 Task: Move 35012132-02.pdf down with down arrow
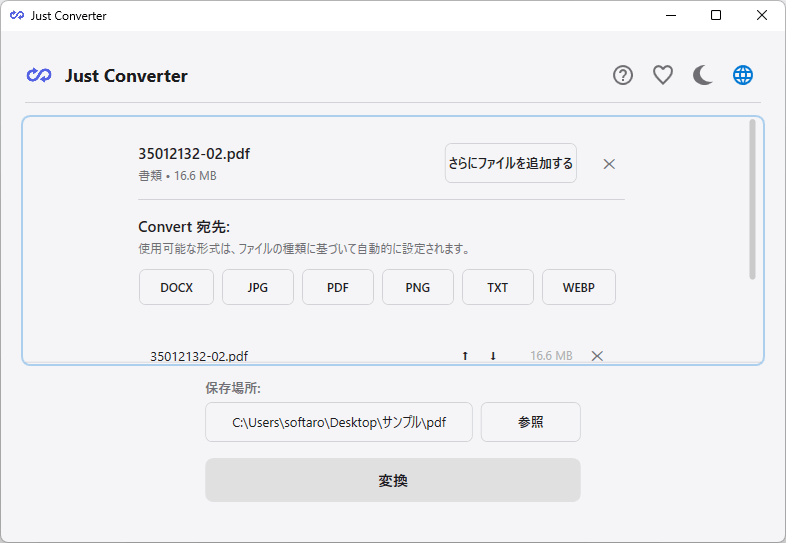[493, 356]
